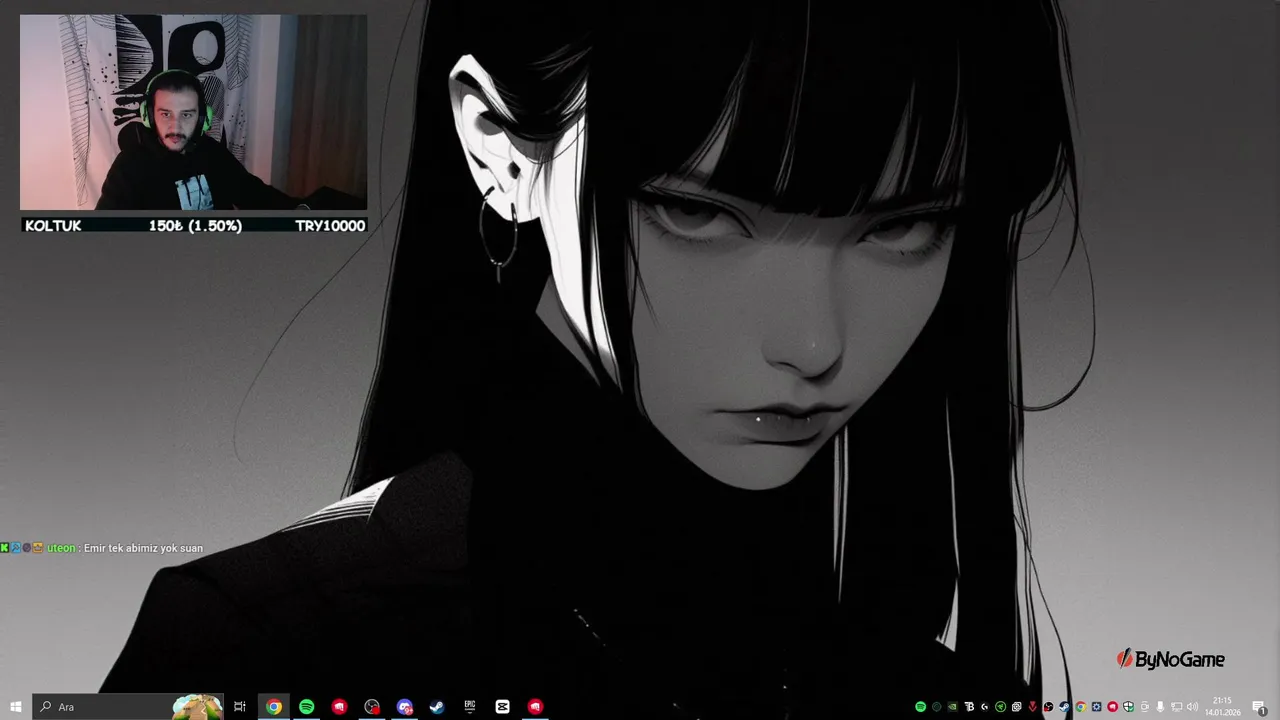Viewport: 1280px width, 720px height.
Task: Open Razer tray icon
Action: pyautogui.click(x=1001, y=707)
